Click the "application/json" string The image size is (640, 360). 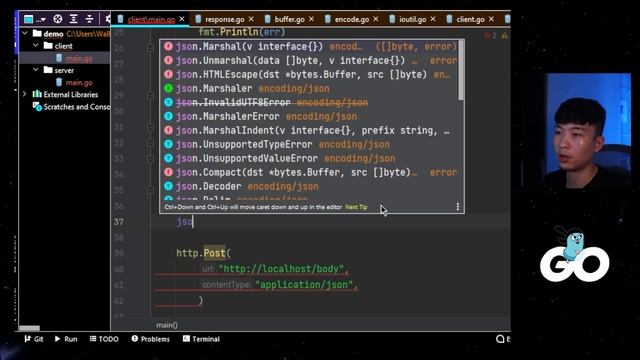304,285
